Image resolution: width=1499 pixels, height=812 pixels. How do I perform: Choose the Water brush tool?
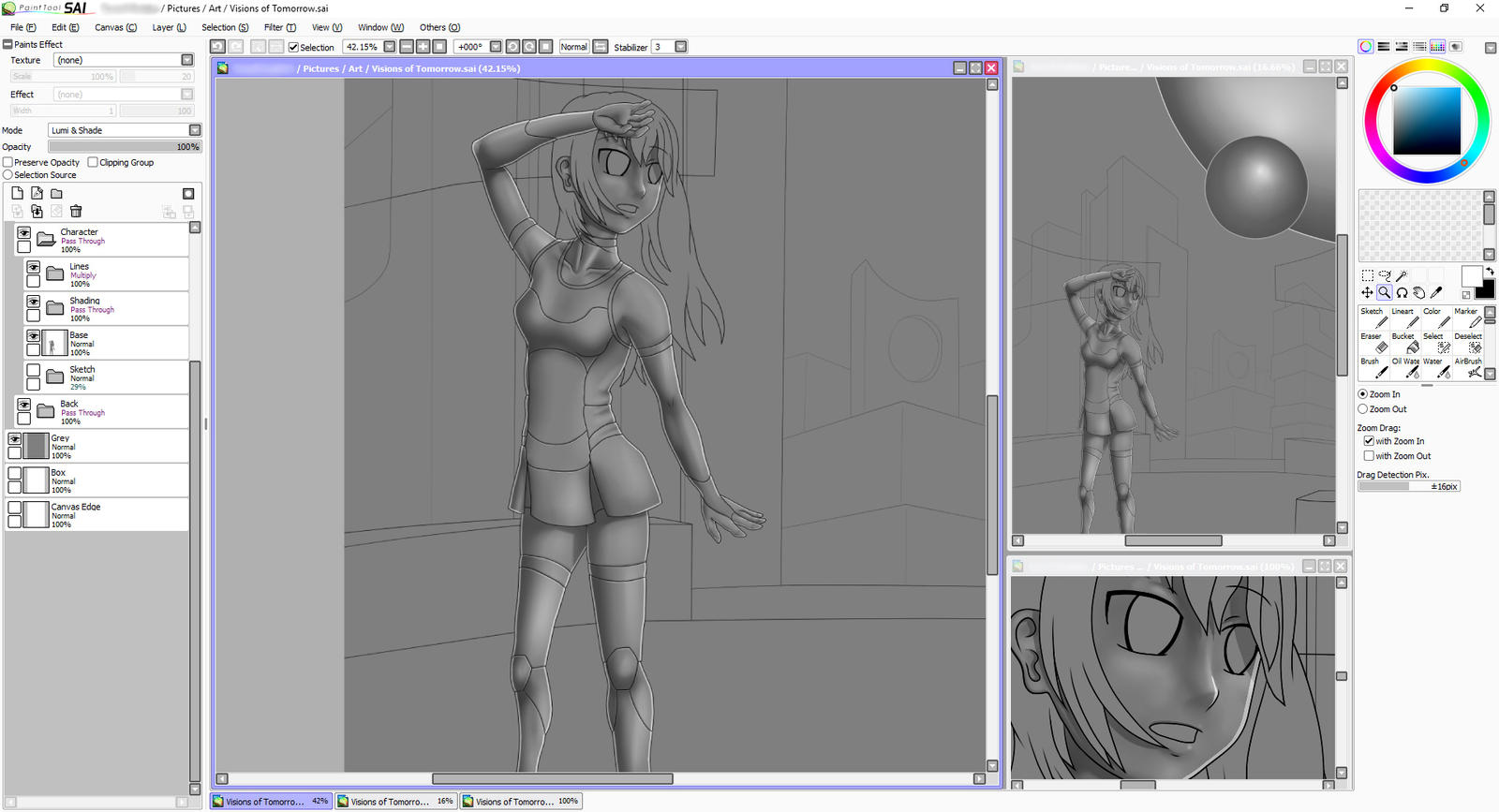(1435, 368)
